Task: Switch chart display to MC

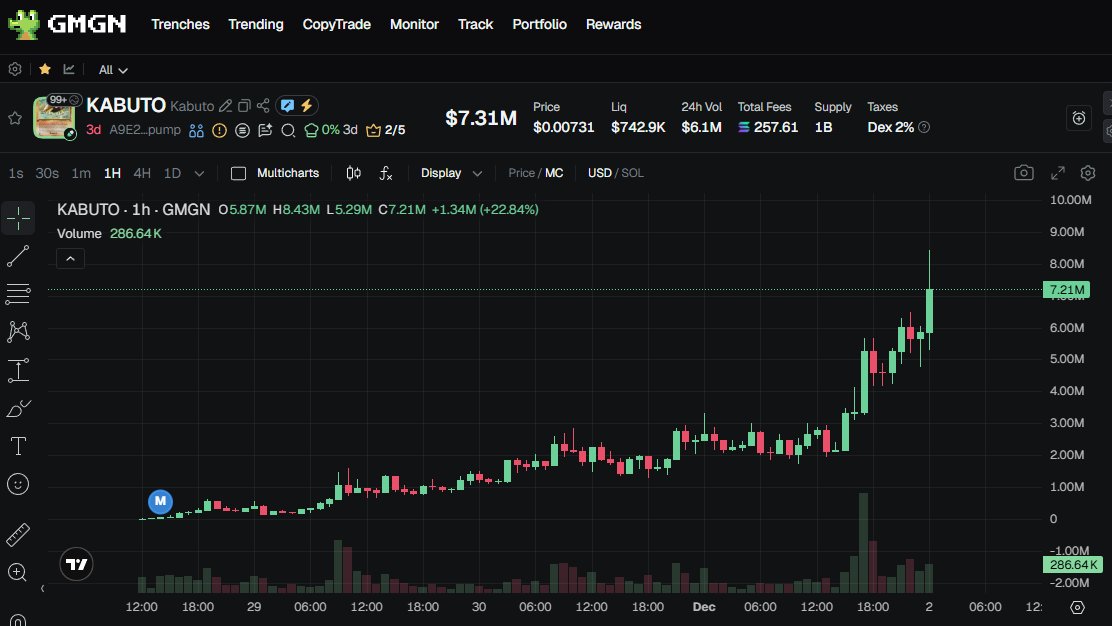Action: 554,173
